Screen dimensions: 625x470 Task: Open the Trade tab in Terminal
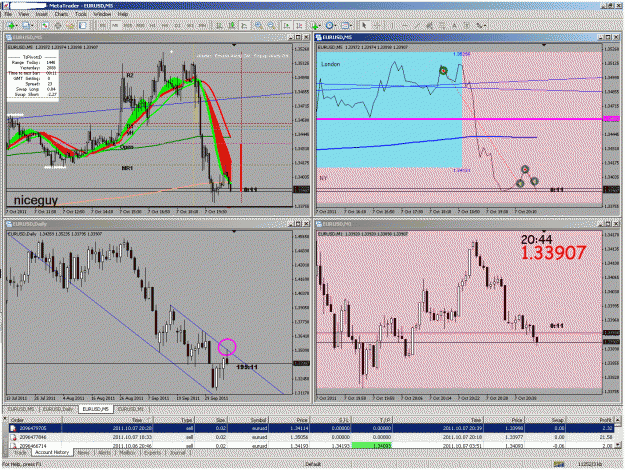point(20,453)
